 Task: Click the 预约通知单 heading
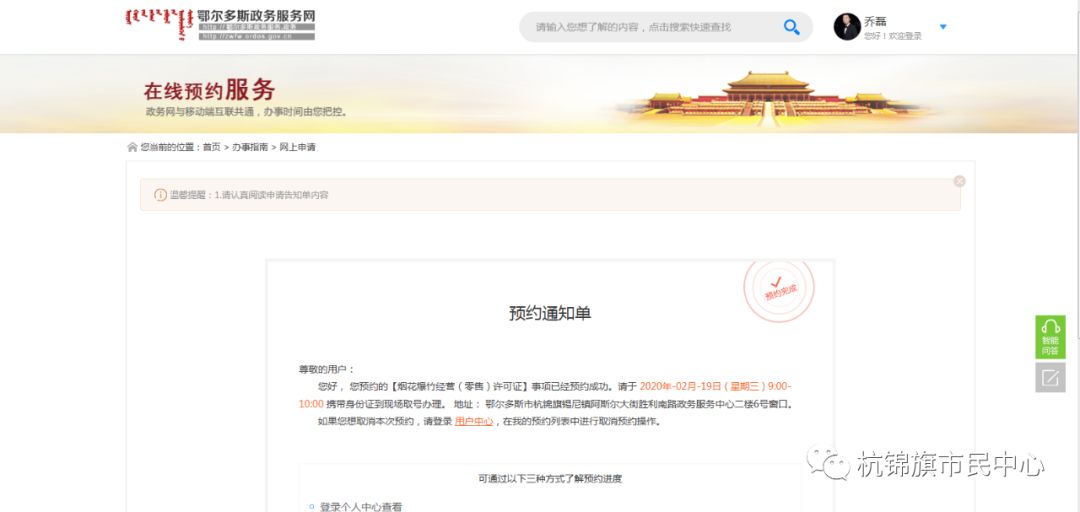coord(550,314)
